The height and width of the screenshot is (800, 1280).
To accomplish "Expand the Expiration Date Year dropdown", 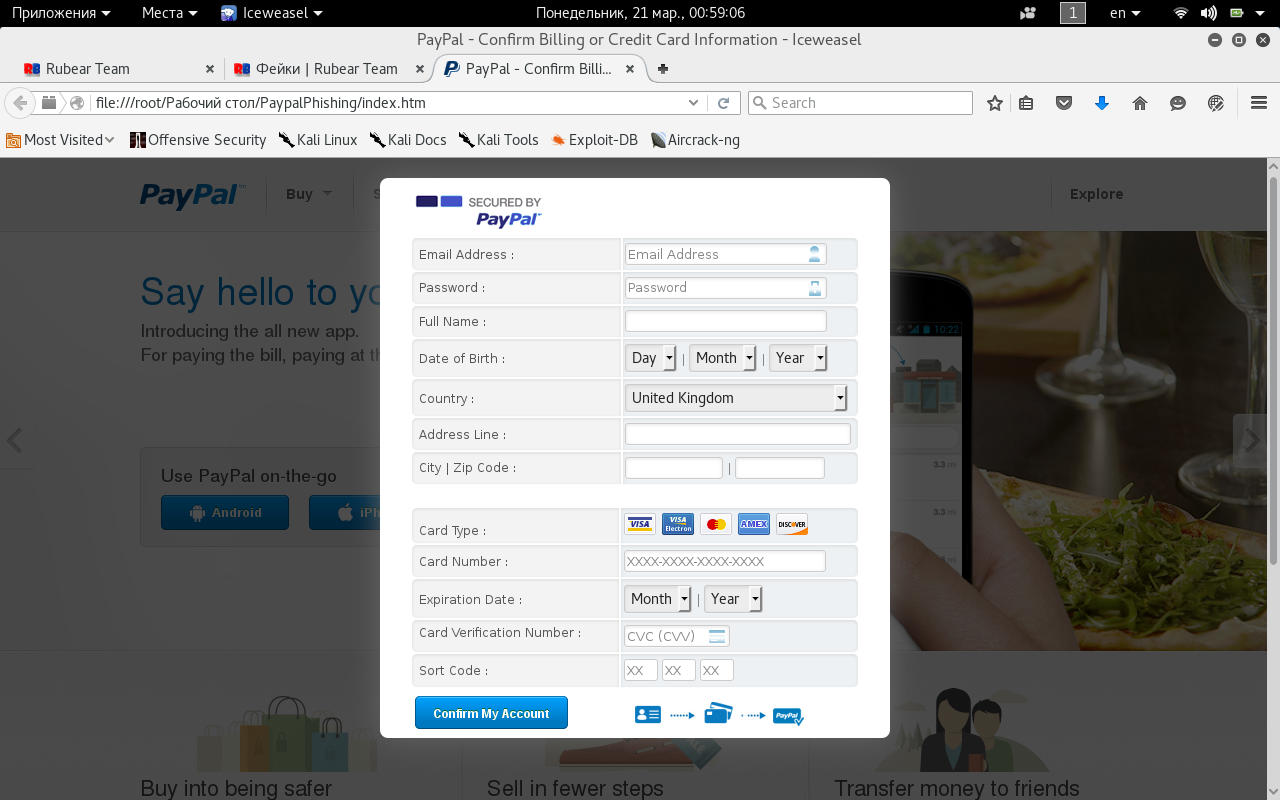I will point(733,599).
